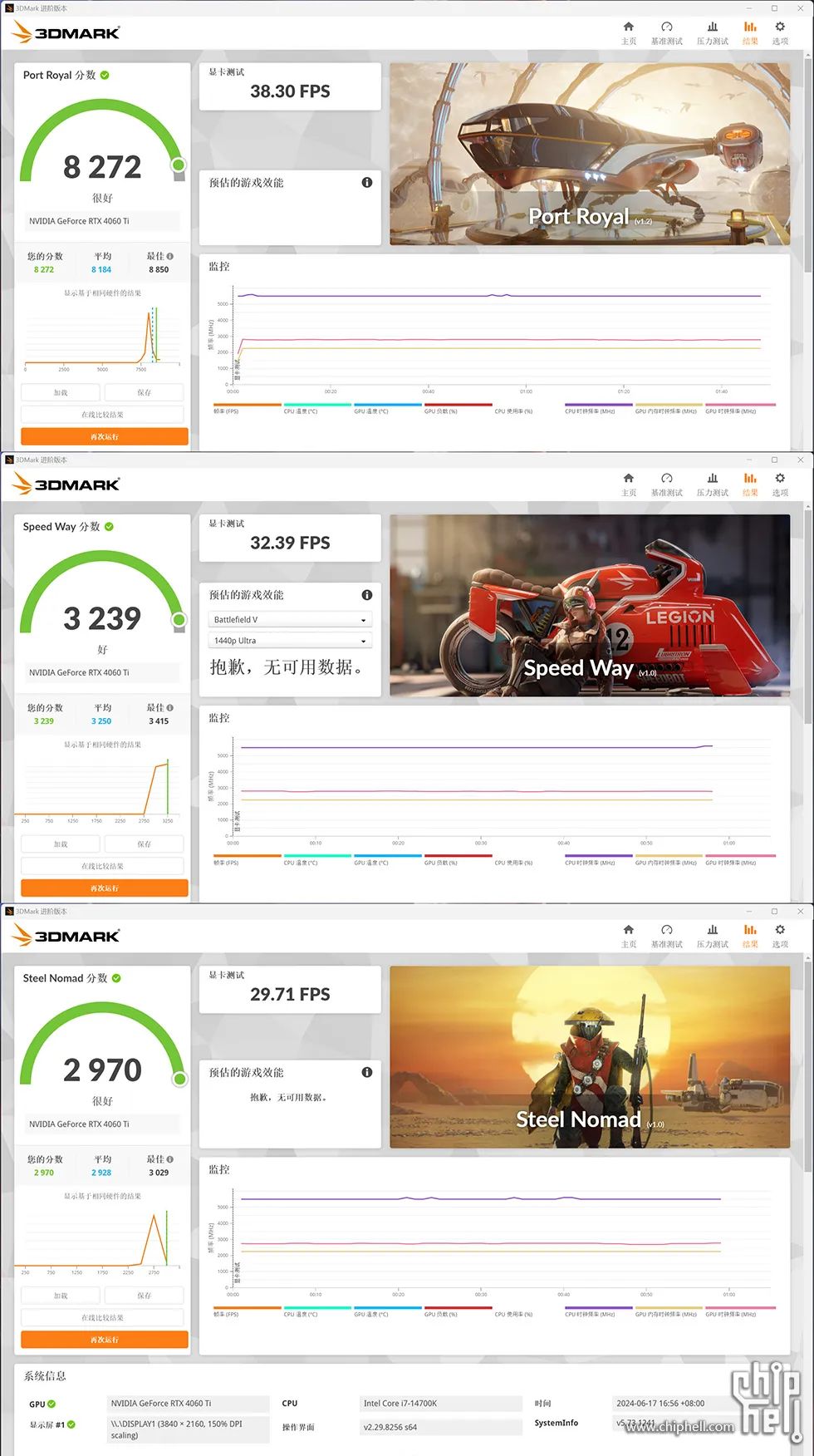Click 在线比较结果 button in Port Royal window
Viewport: 814px width, 1456px height.
tap(102, 414)
